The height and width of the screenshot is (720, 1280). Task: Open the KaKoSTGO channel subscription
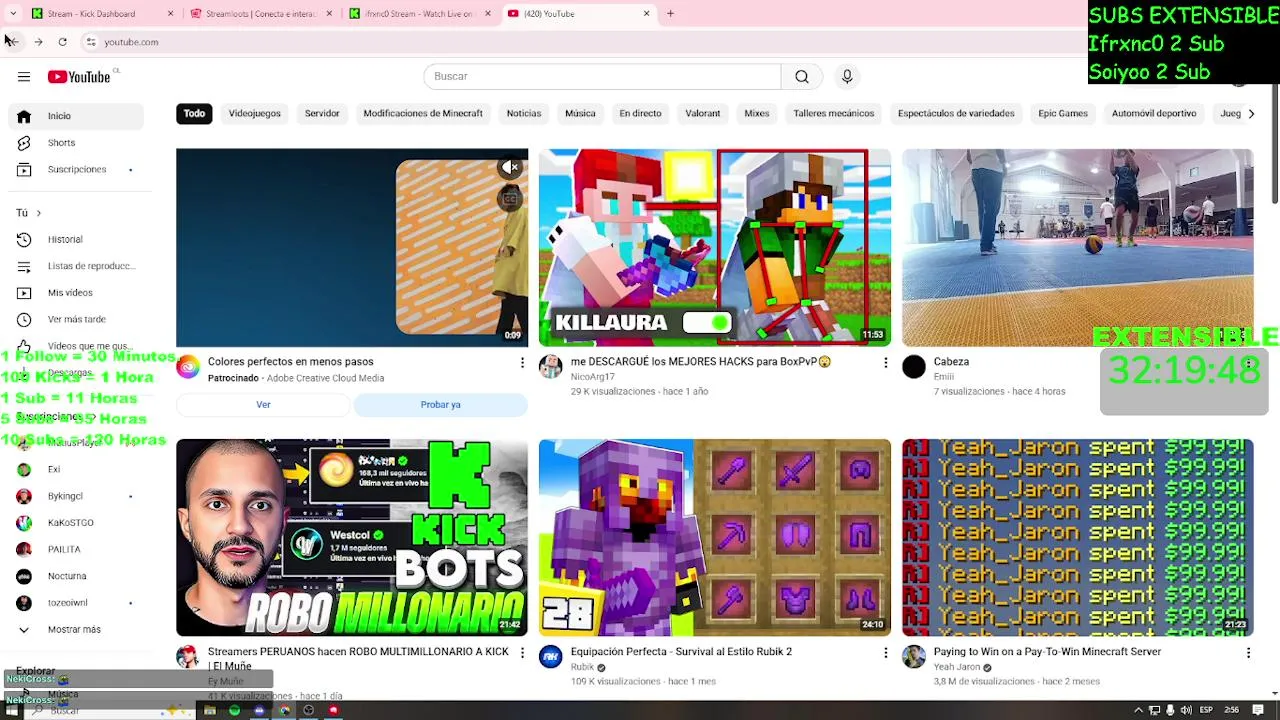(76, 523)
